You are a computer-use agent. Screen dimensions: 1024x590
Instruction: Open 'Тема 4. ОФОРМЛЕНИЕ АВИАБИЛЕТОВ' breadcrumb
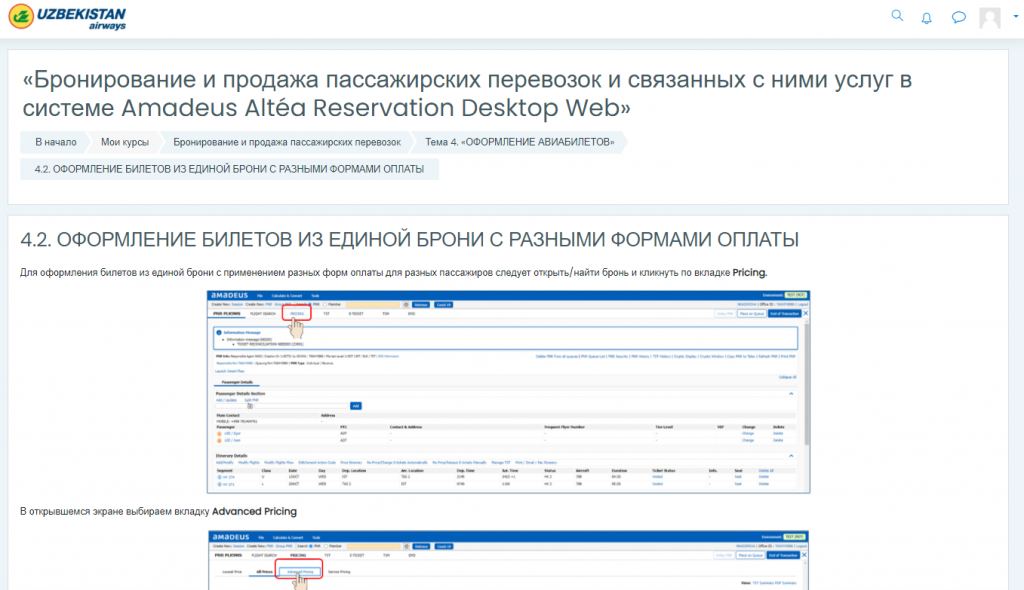pyautogui.click(x=519, y=143)
